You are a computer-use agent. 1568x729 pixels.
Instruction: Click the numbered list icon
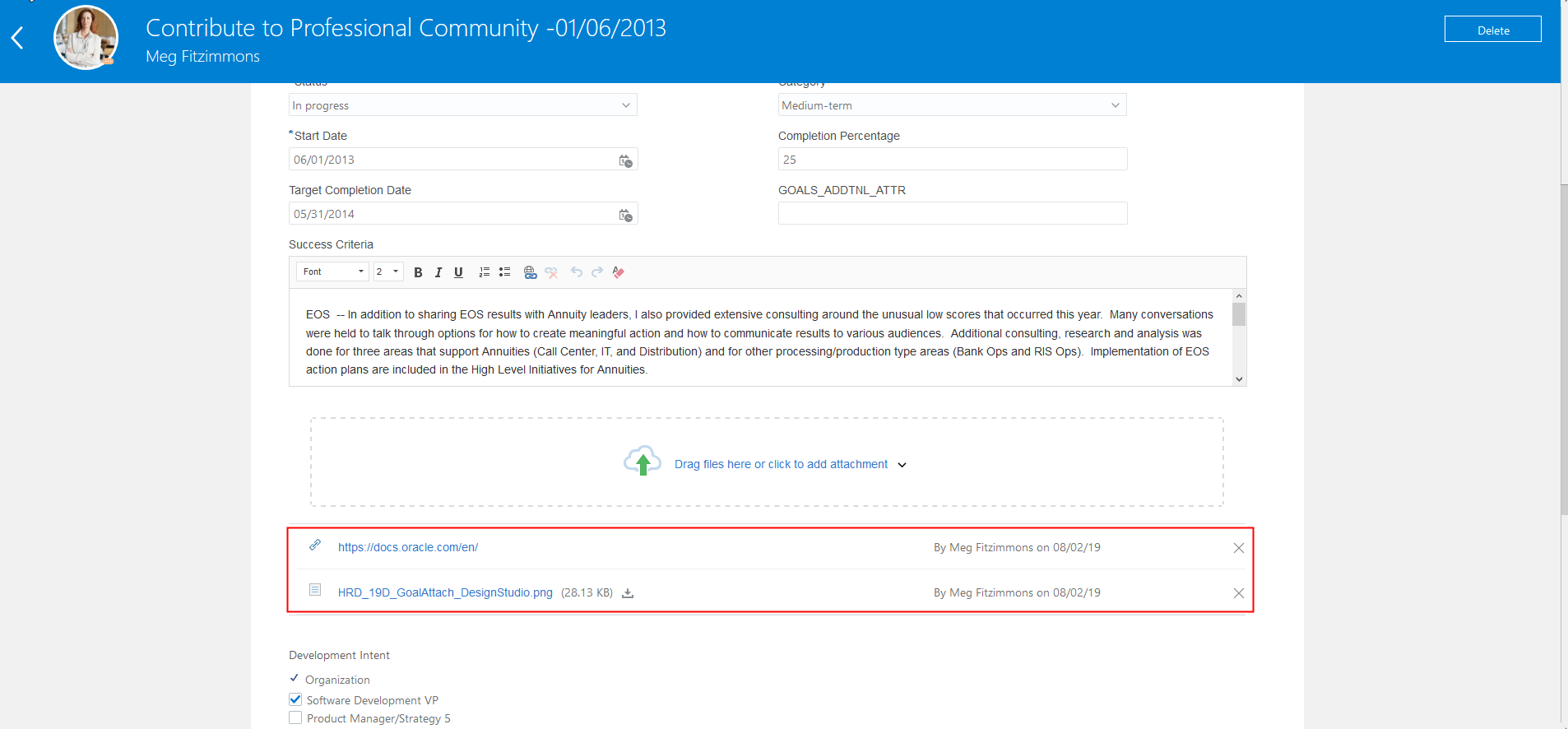pyautogui.click(x=485, y=272)
